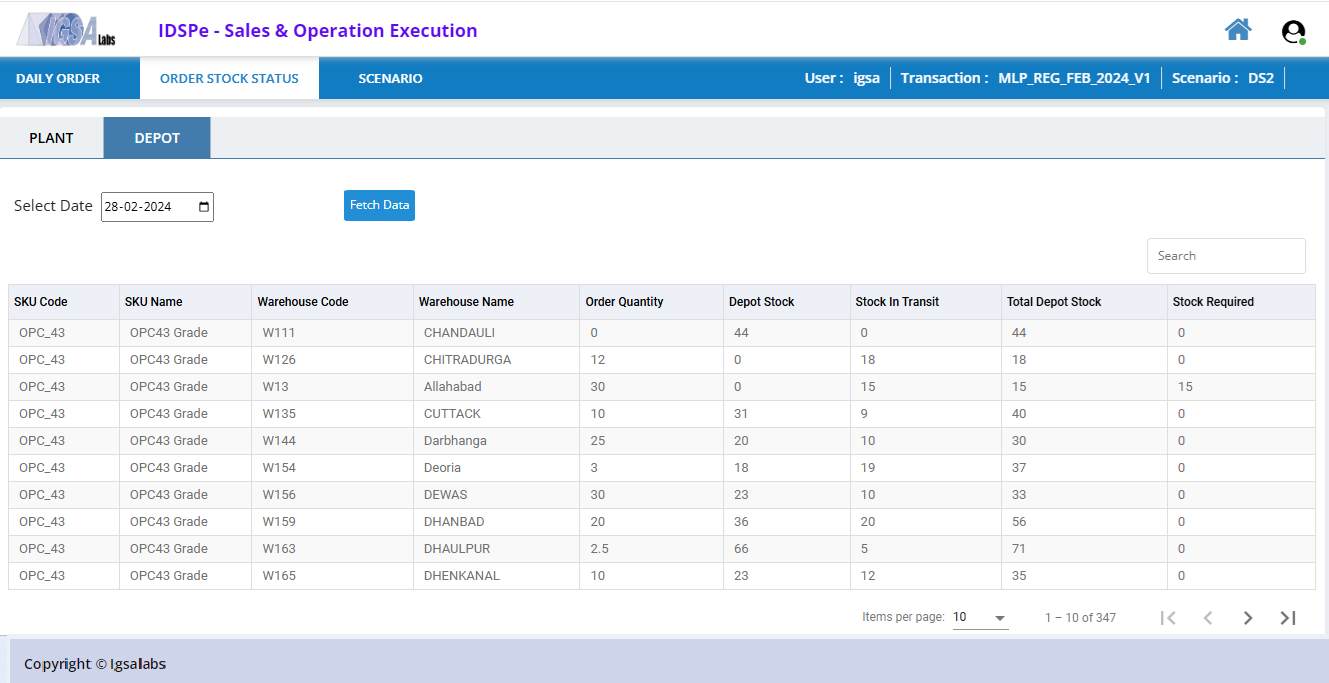
Task: Click the Transaction MLP_REG_FEB_2024_V1 label
Action: click(x=1025, y=78)
